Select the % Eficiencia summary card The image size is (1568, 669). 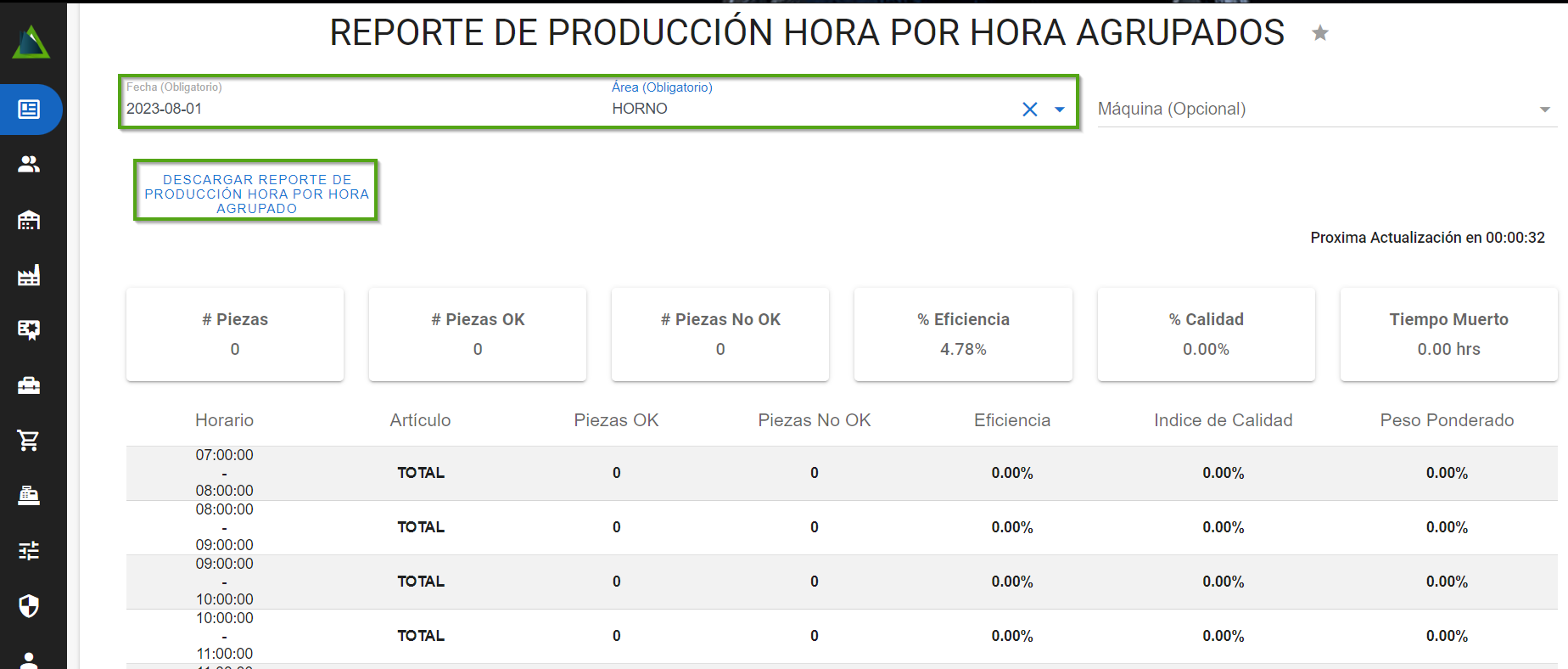963,334
